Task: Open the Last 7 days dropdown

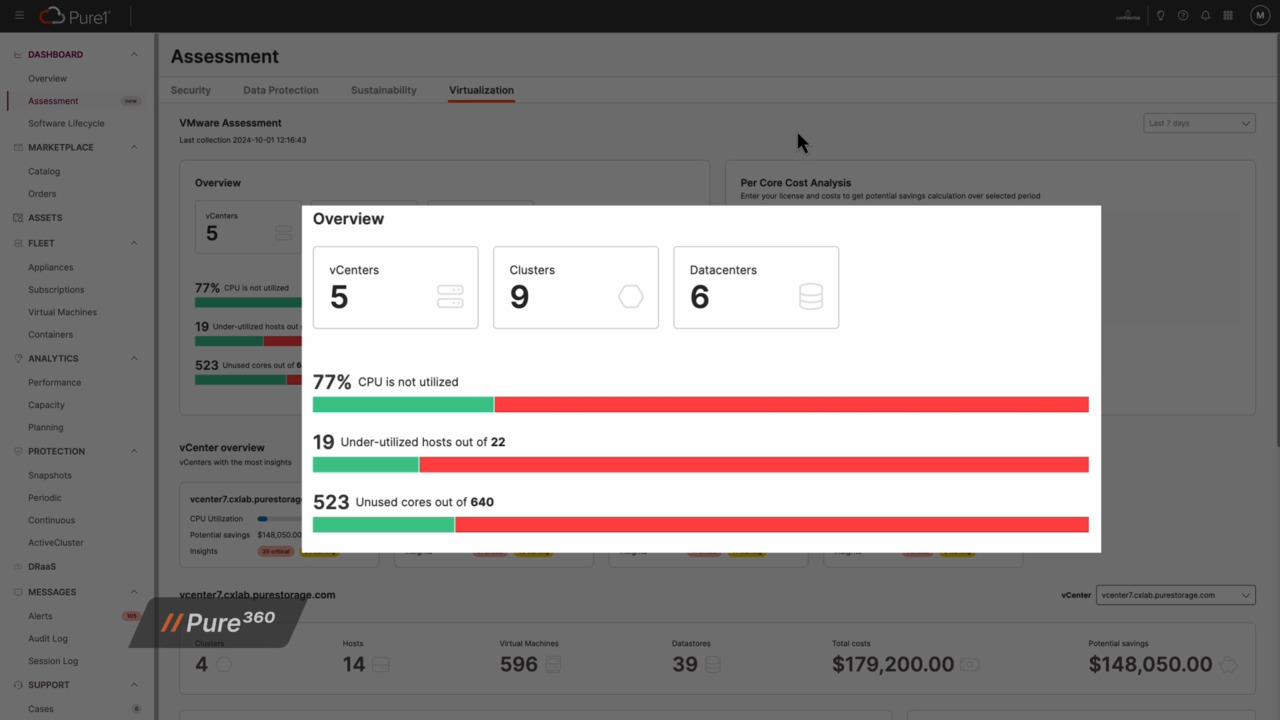Action: 1199,123
